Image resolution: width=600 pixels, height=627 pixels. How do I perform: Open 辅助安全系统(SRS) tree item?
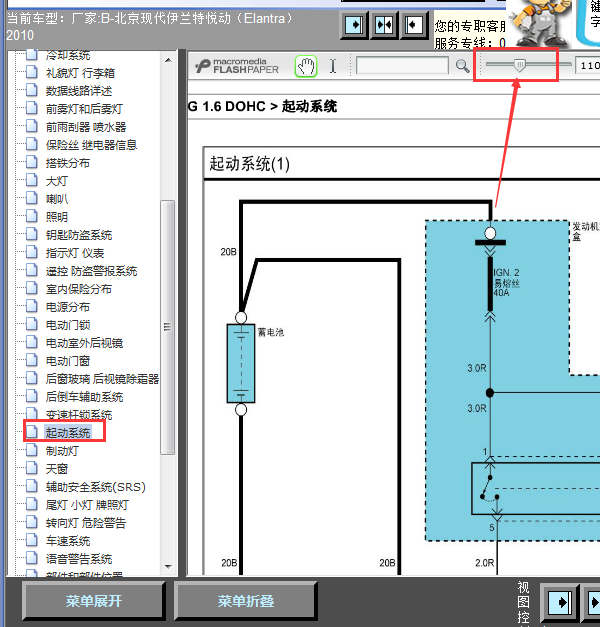[x=95, y=487]
